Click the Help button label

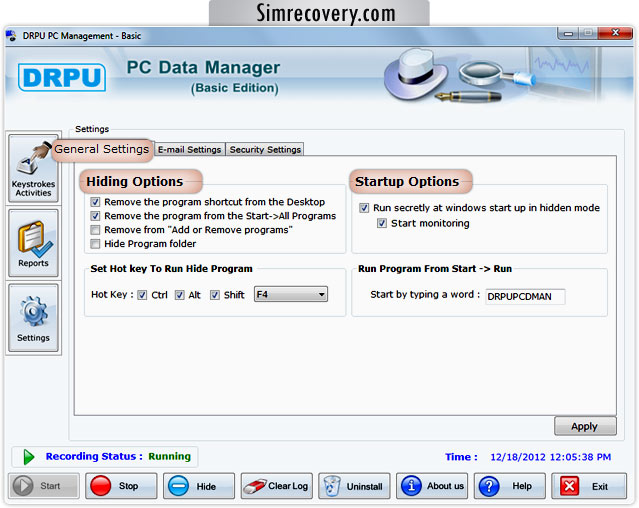pyautogui.click(x=522, y=486)
